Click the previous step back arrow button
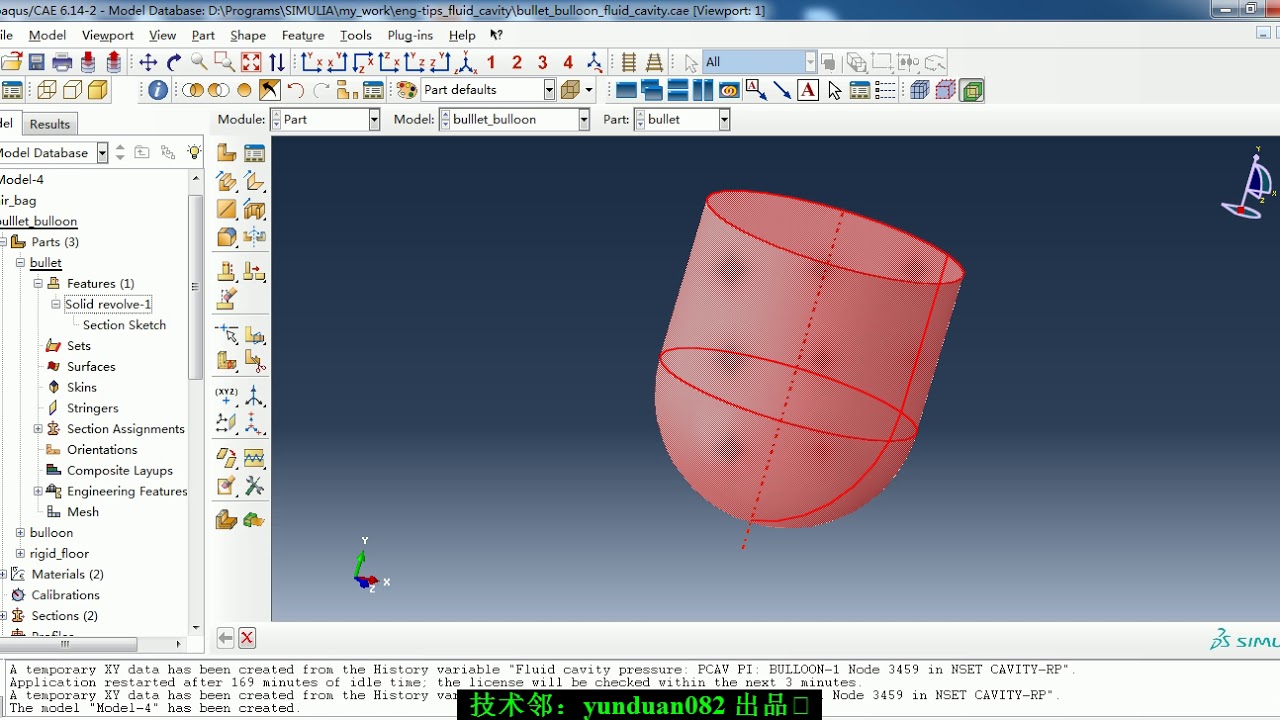Image resolution: width=1280 pixels, height=720 pixels. [225, 638]
